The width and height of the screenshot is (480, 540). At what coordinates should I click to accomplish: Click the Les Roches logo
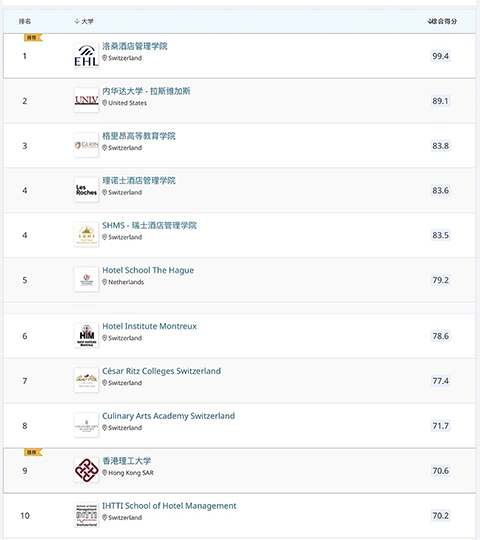[86, 190]
